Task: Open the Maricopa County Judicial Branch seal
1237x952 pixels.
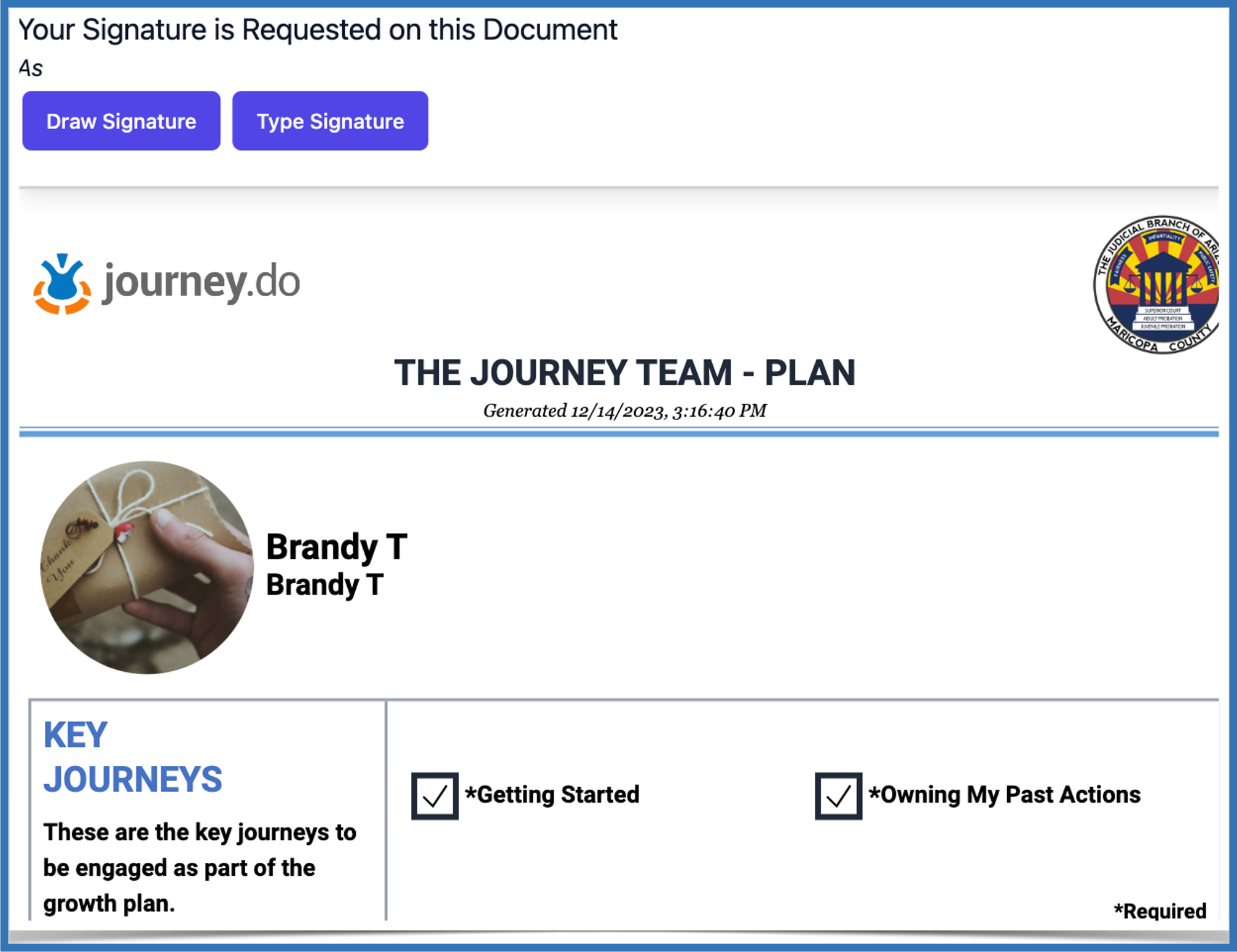Action: [1156, 285]
